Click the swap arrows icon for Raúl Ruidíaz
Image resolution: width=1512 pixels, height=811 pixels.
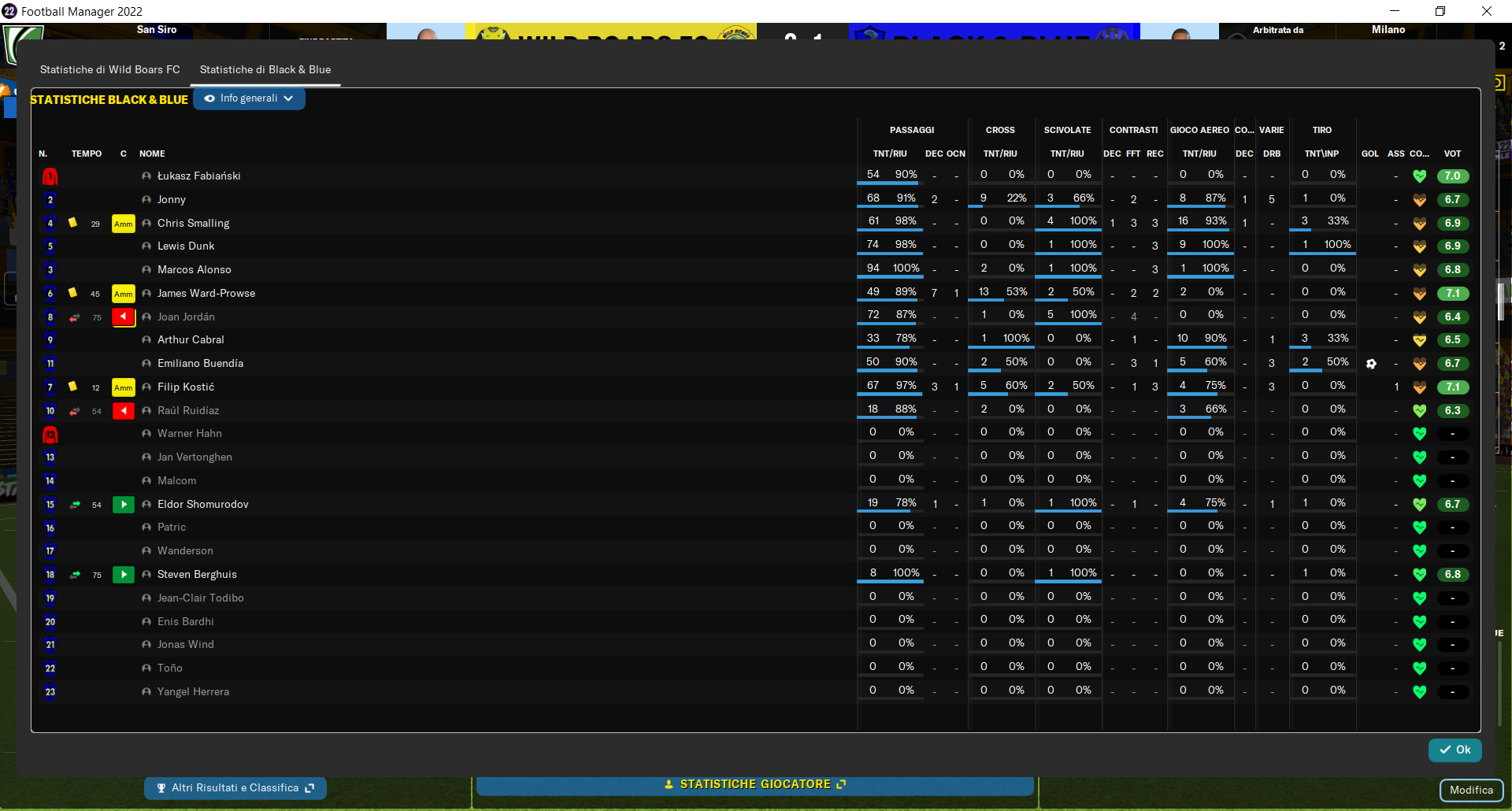coord(75,411)
